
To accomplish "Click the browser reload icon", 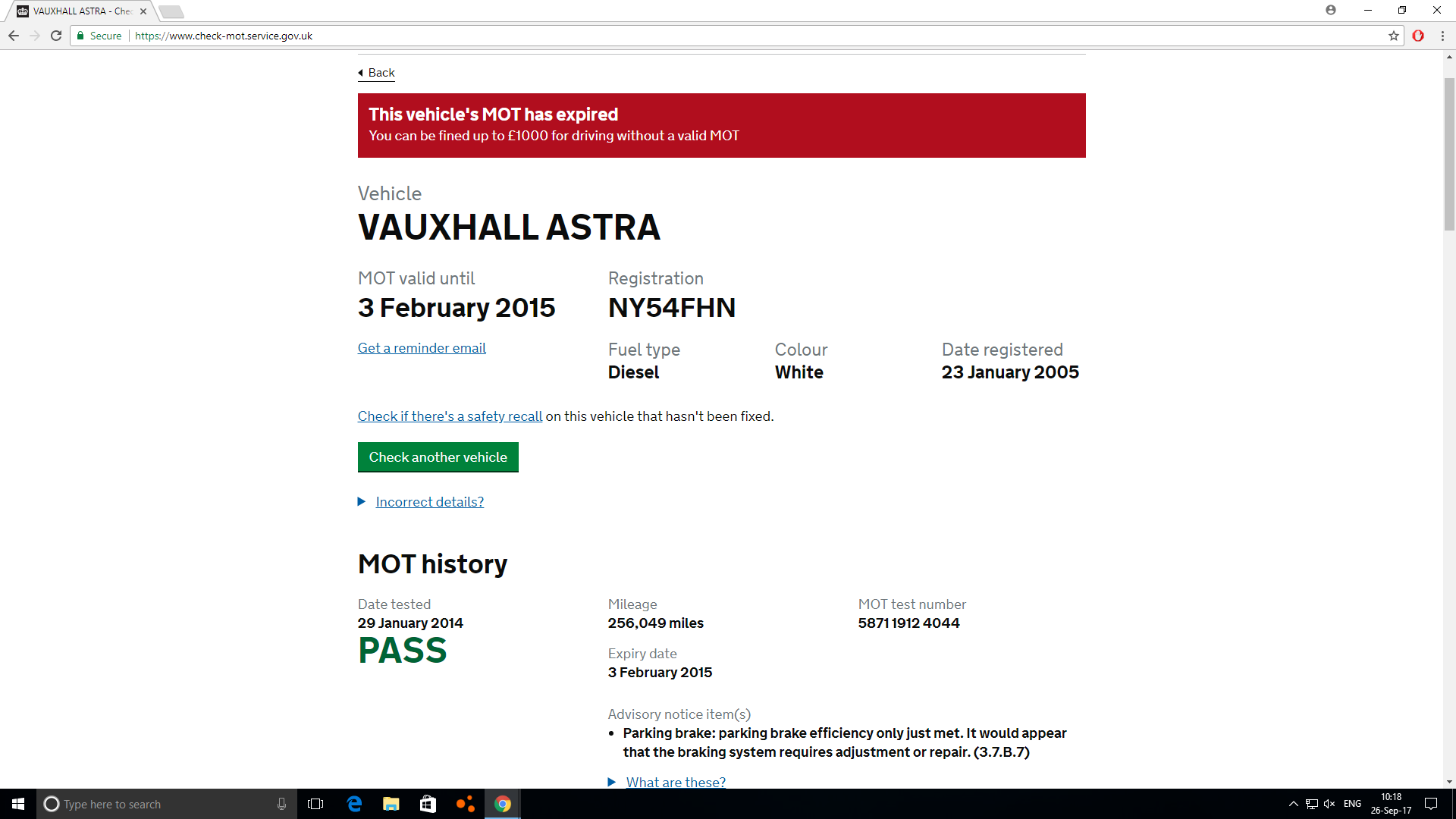I will [56, 36].
